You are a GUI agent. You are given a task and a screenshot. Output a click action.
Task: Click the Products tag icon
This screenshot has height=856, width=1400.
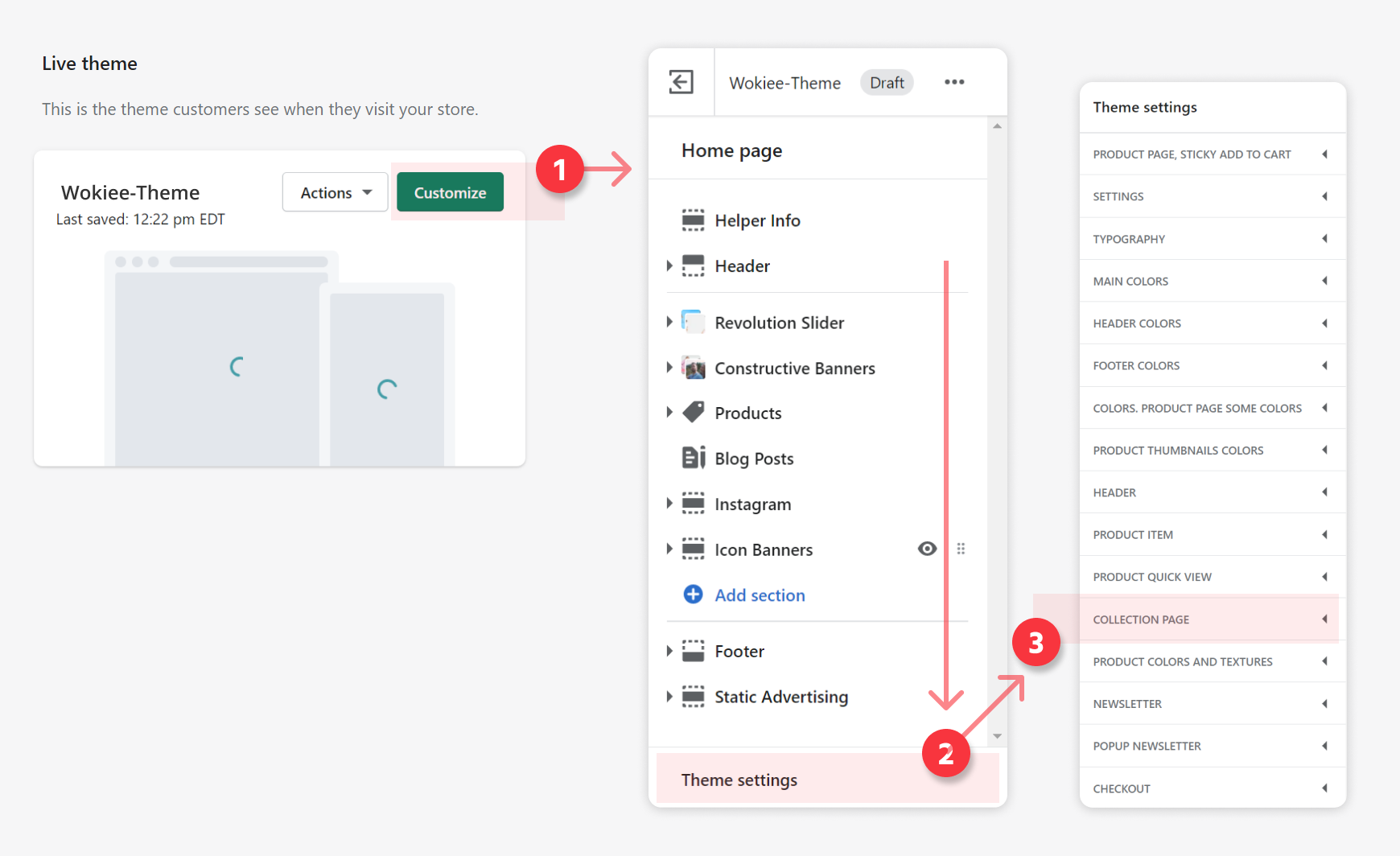point(693,413)
